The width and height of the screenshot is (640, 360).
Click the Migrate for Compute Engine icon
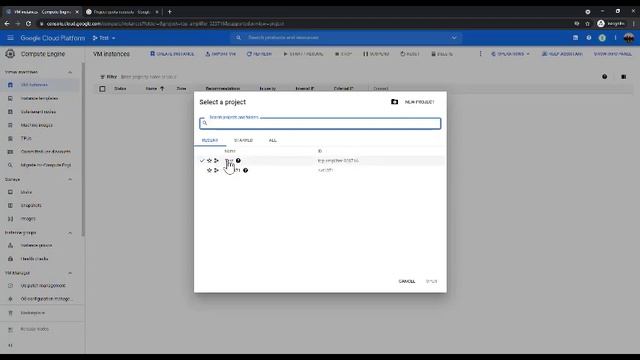[x=10, y=165]
